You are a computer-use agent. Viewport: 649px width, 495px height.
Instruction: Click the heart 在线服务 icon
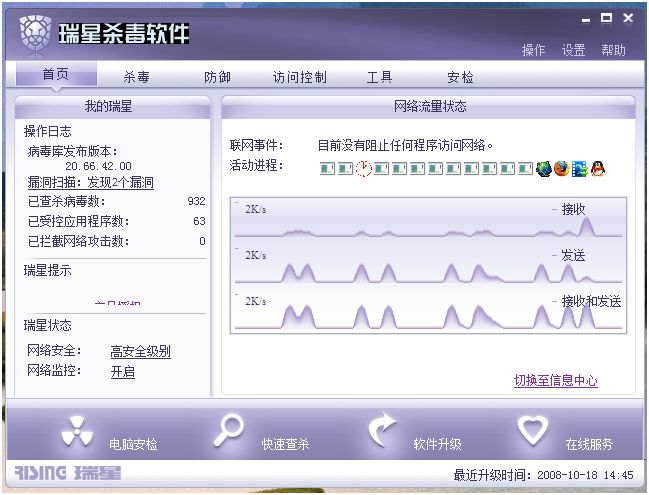(532, 430)
